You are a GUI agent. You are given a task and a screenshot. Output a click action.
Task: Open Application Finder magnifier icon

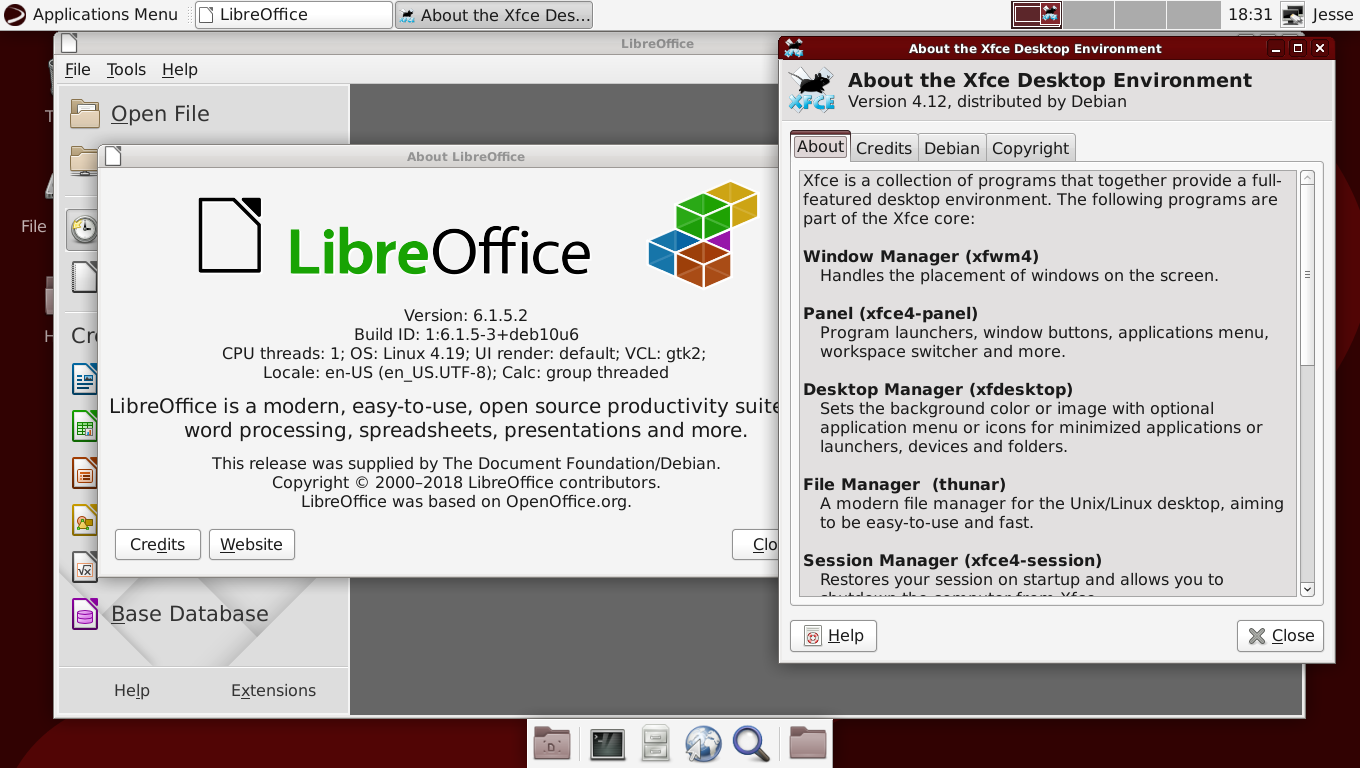[751, 744]
